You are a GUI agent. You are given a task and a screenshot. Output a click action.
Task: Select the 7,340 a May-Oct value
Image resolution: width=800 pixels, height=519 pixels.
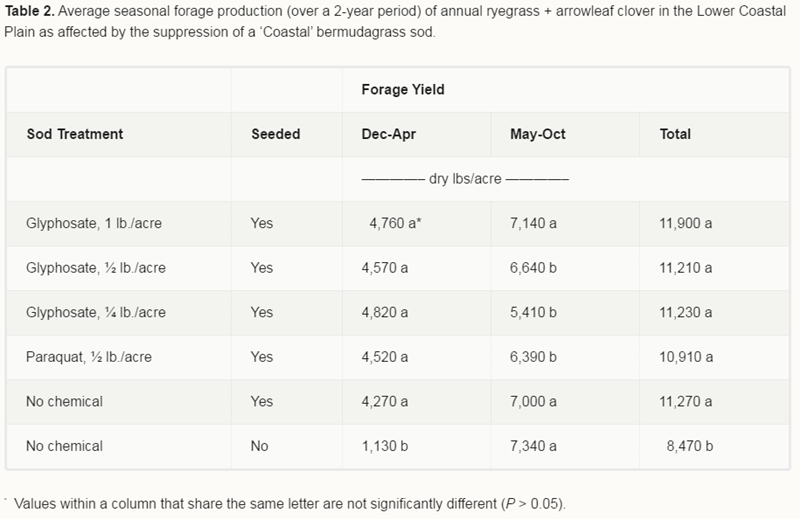533,446
